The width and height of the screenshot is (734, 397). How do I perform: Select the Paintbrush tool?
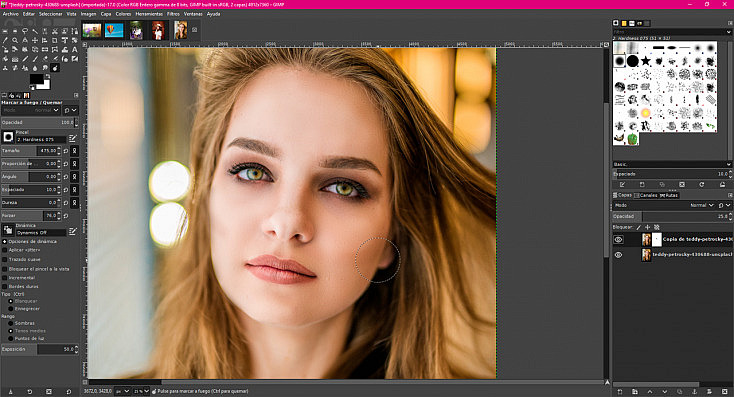(35, 59)
